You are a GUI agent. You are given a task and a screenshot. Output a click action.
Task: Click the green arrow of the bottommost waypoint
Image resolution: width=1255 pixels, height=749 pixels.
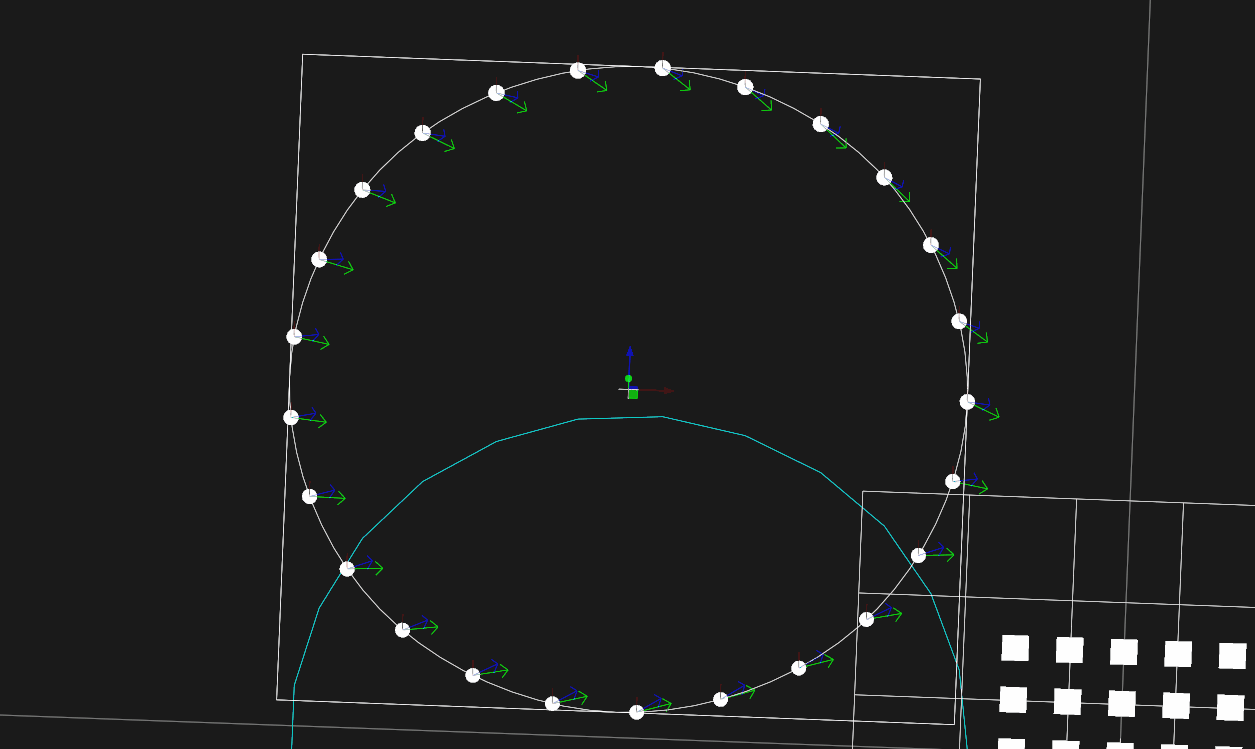pyautogui.click(x=662, y=705)
